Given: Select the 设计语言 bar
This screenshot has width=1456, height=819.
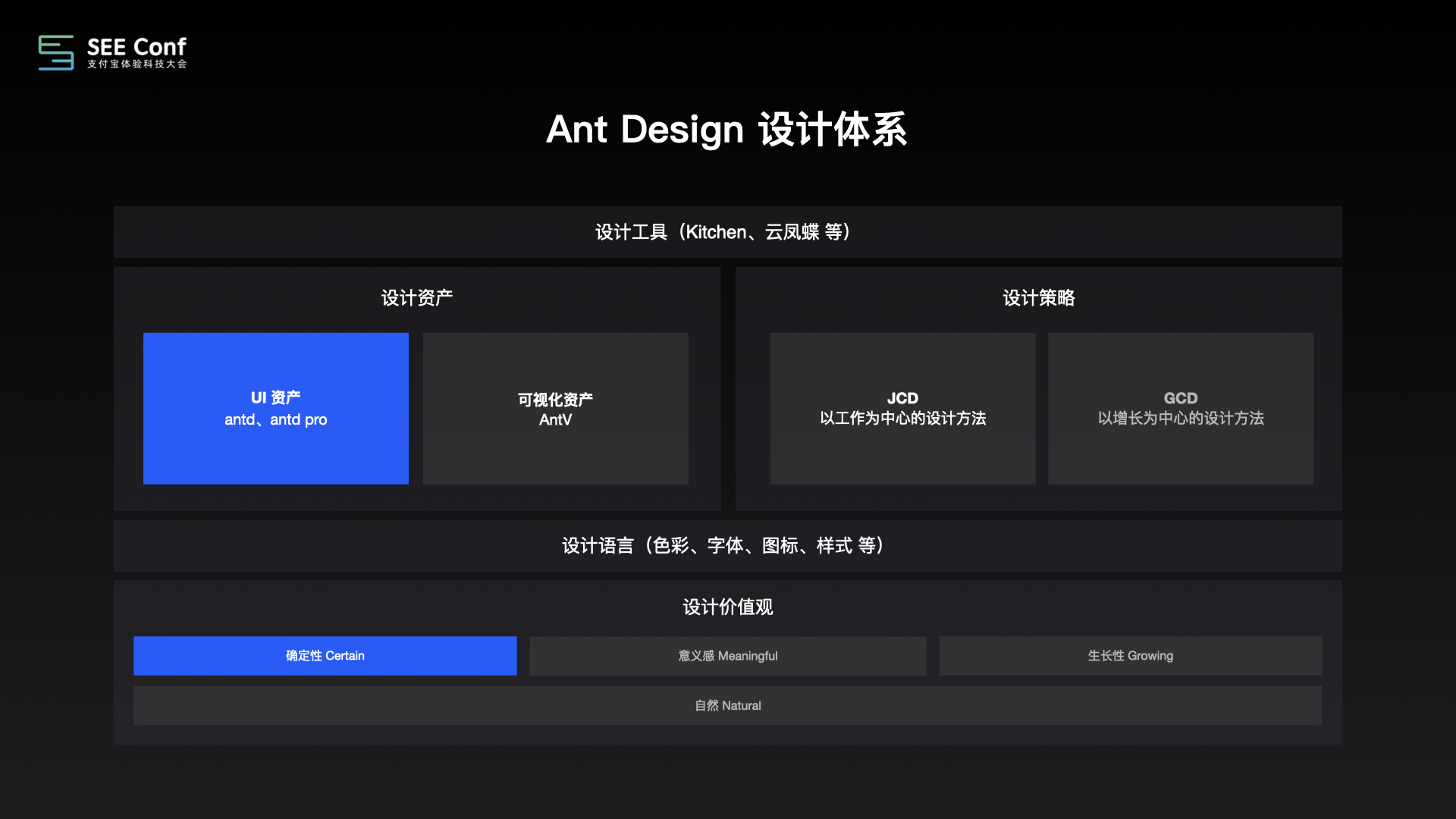Looking at the screenshot, I should click(726, 546).
